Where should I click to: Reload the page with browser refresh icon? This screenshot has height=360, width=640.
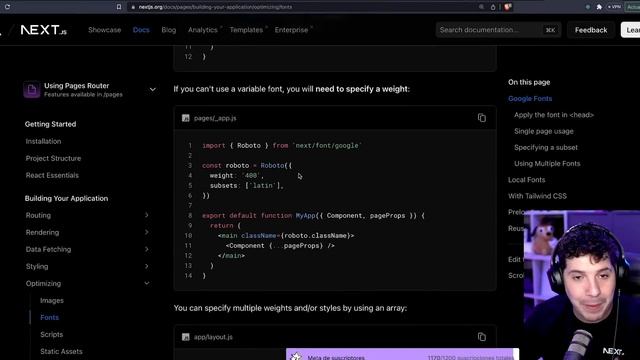tap(7, 7)
